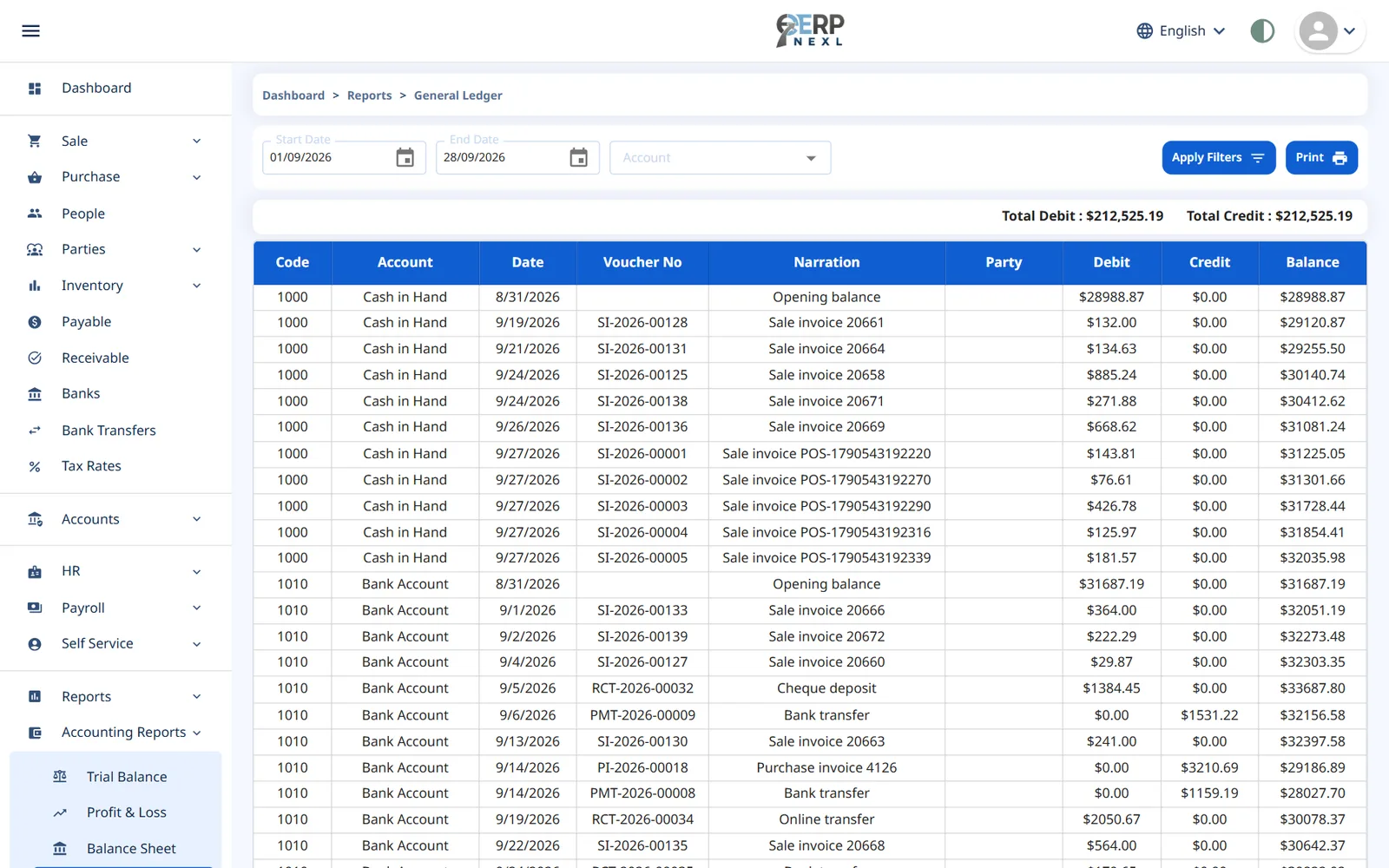Open the Accounts sidebar menu
The image size is (1389, 868).
point(115,519)
